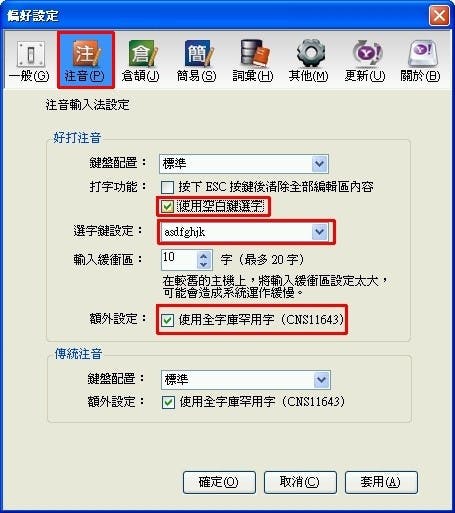Click the 取消(C) cancel button
Viewport: 455px width, 513px height.
pos(300,482)
